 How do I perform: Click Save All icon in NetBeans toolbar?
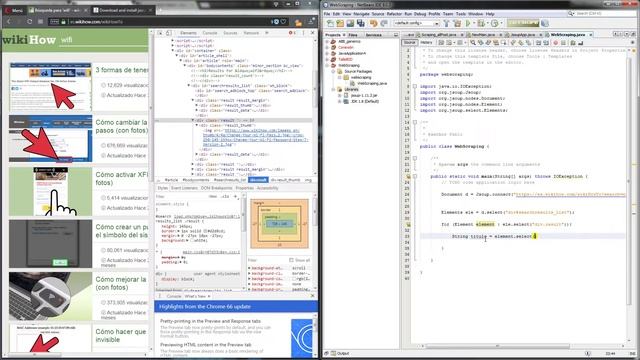(x=360, y=24)
